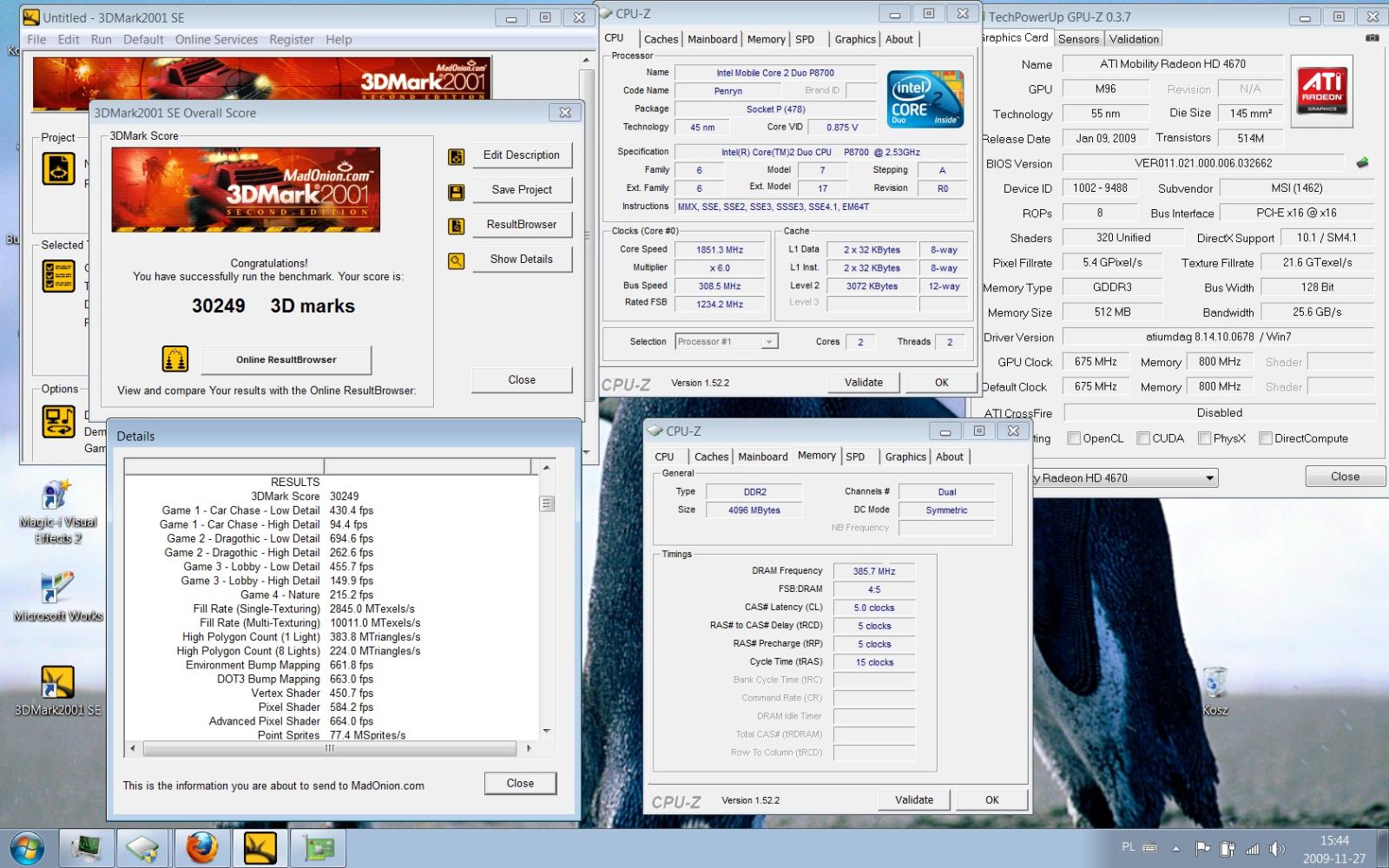
Task: Click the 3DMark2001 banner image in score dialog
Action: click(x=246, y=189)
